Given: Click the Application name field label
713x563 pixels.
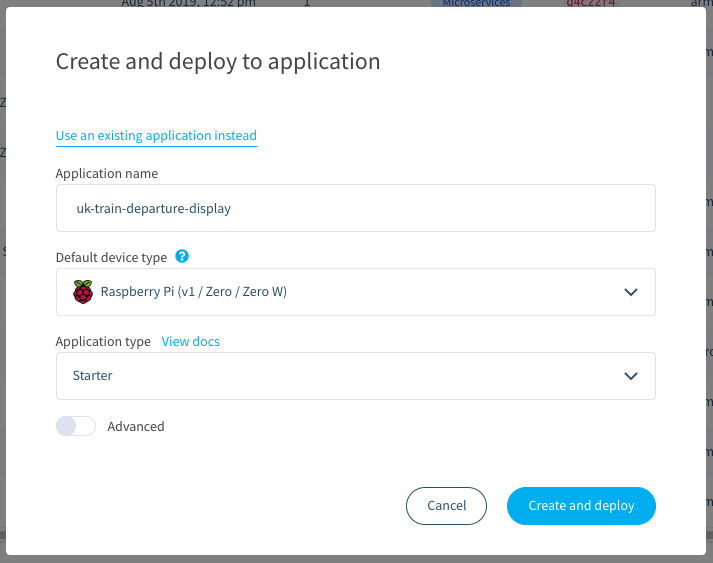Looking at the screenshot, I should pyautogui.click(x=107, y=173).
